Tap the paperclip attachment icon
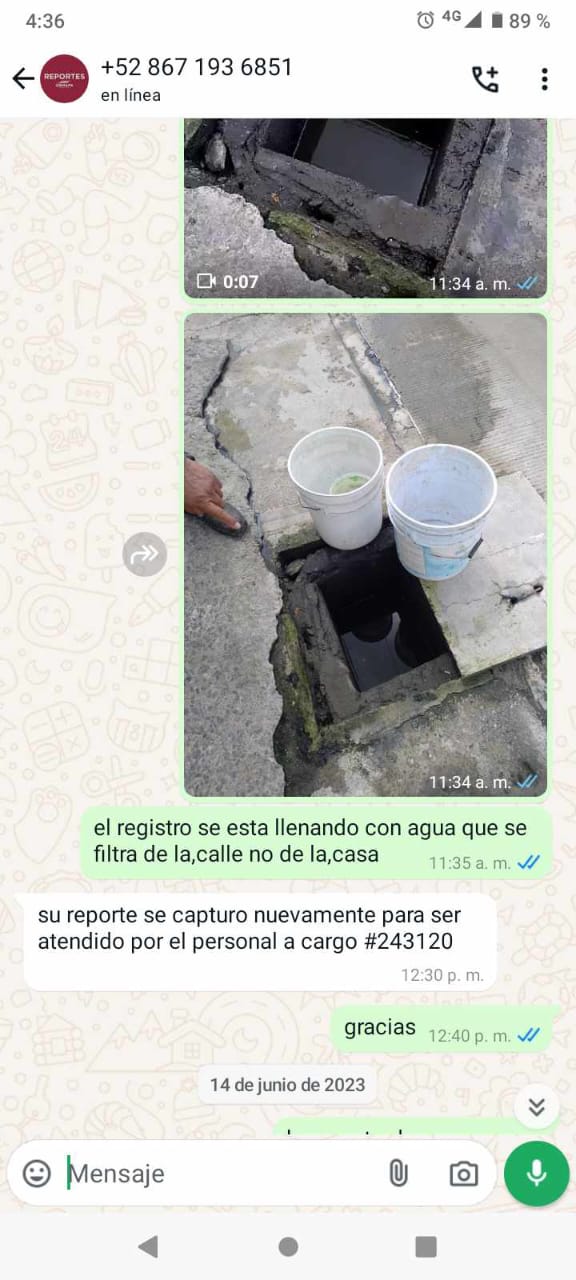 [x=398, y=1173]
